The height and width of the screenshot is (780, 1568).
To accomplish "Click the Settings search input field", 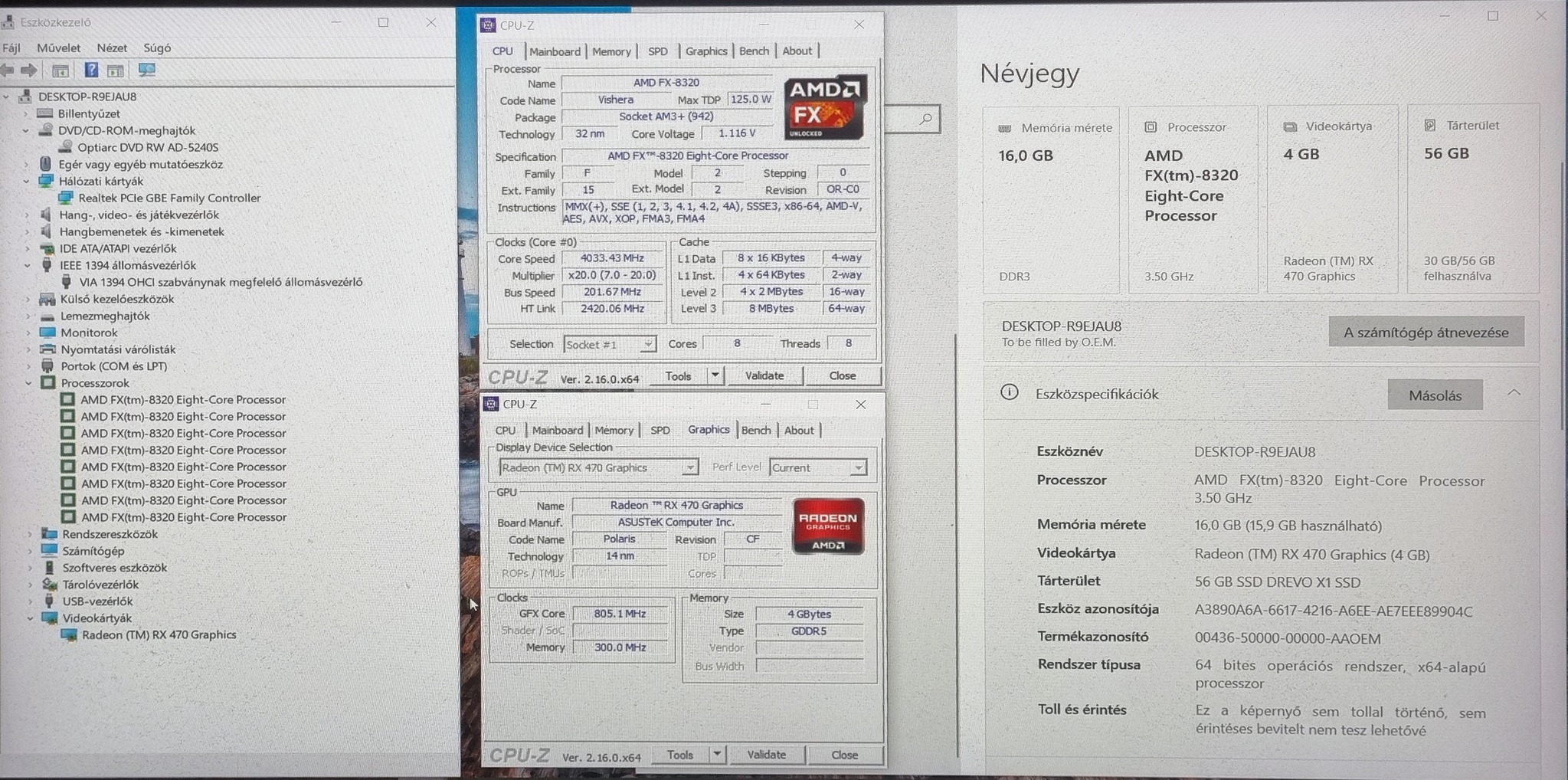I will pos(913,120).
